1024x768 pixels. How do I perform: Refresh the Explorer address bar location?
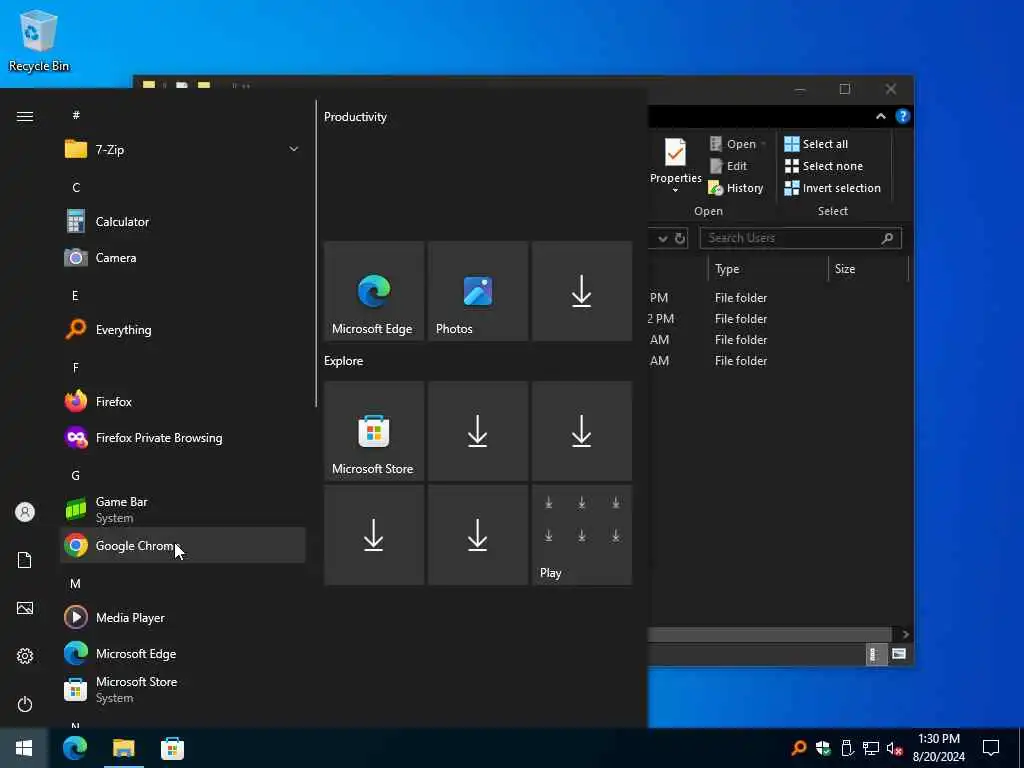680,238
